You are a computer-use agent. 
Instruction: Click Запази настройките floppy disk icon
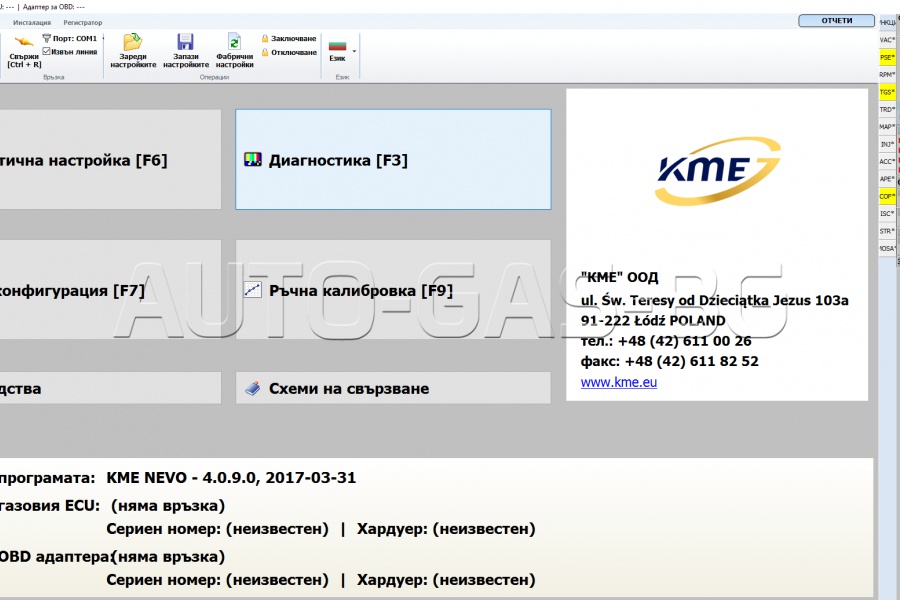(185, 42)
